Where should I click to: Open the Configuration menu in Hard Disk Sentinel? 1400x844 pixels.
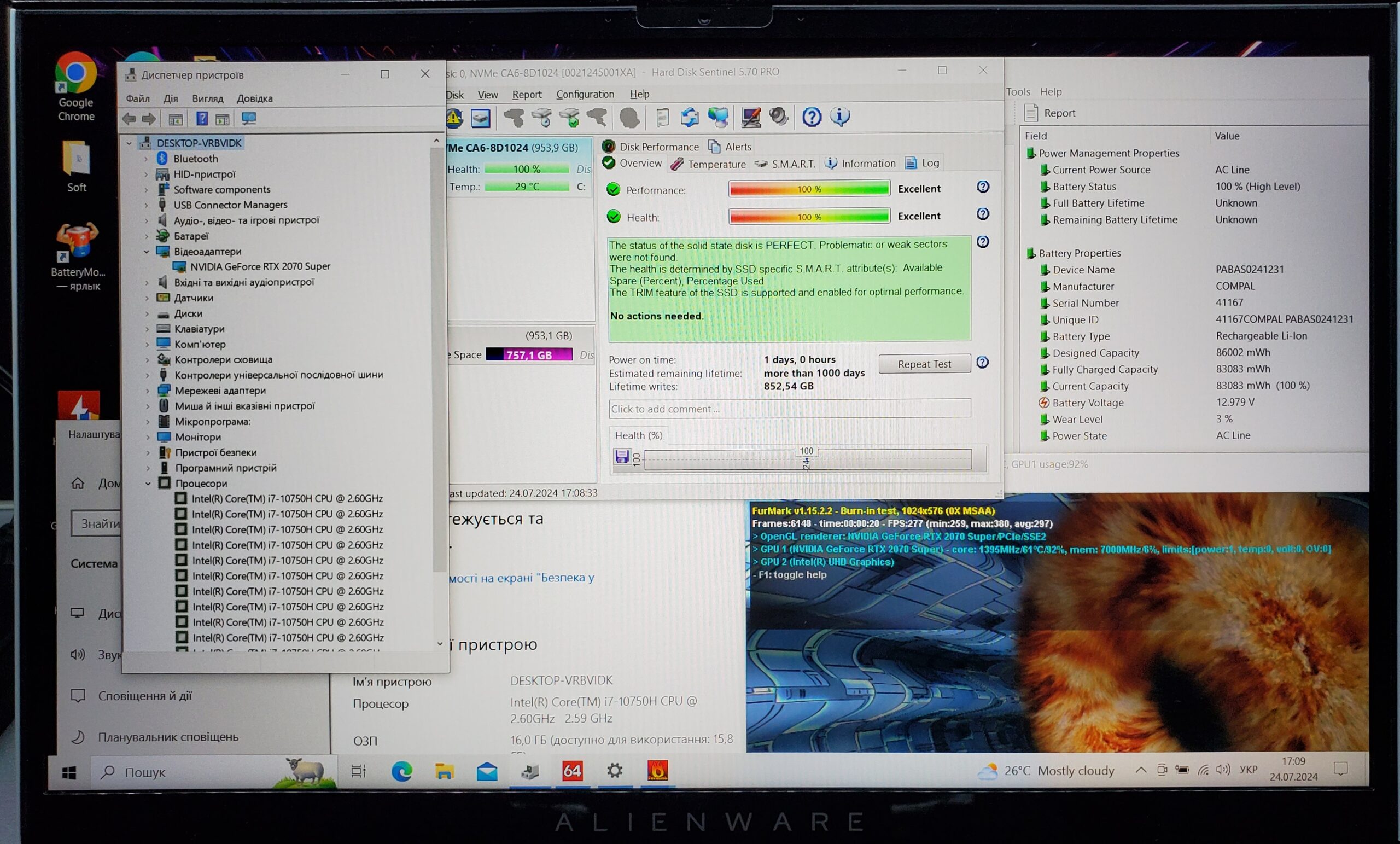585,94
